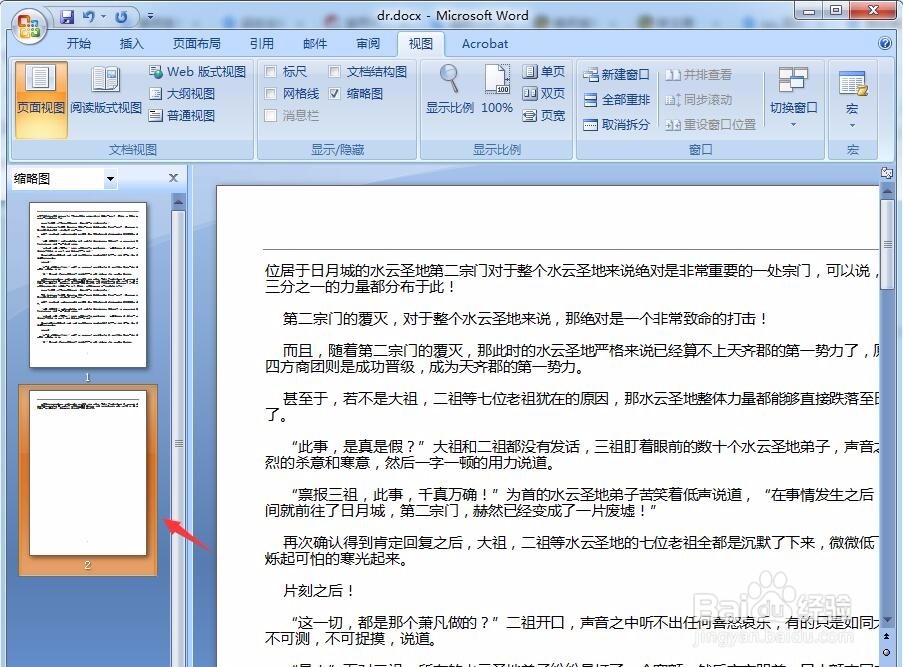The height and width of the screenshot is (667, 903).
Task: Select Web 版式视图 layout
Action: click(x=197, y=71)
